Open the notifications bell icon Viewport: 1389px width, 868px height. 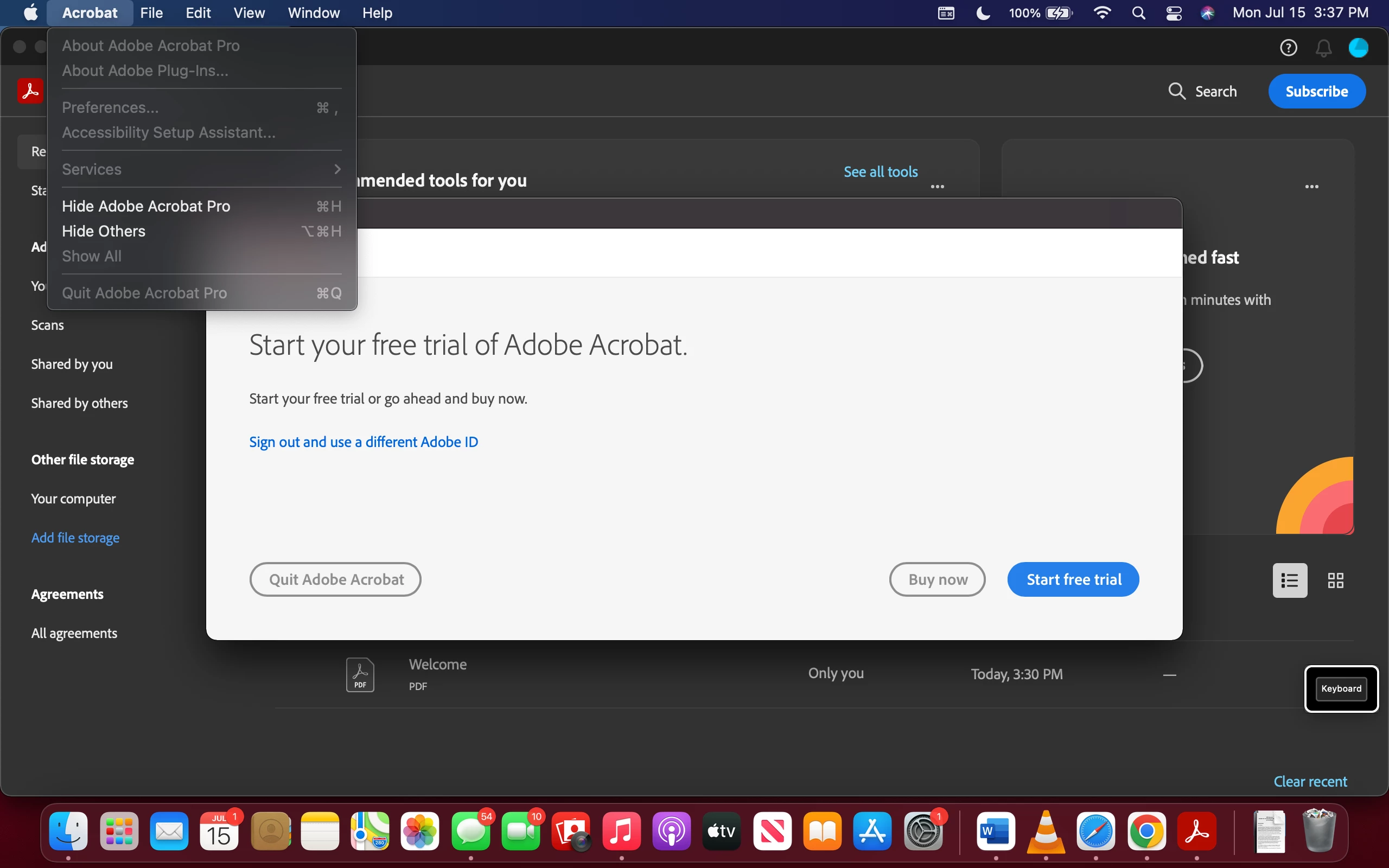(1323, 48)
